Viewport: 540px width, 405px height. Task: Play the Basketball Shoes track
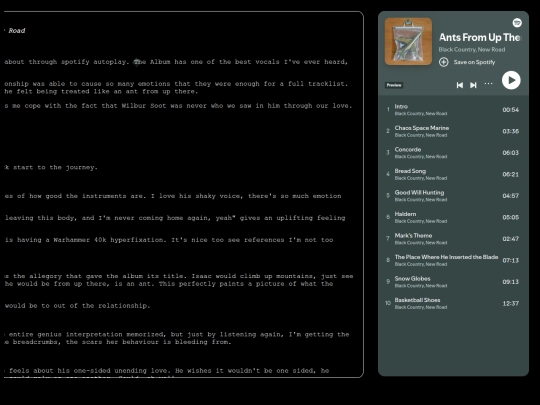[453, 303]
